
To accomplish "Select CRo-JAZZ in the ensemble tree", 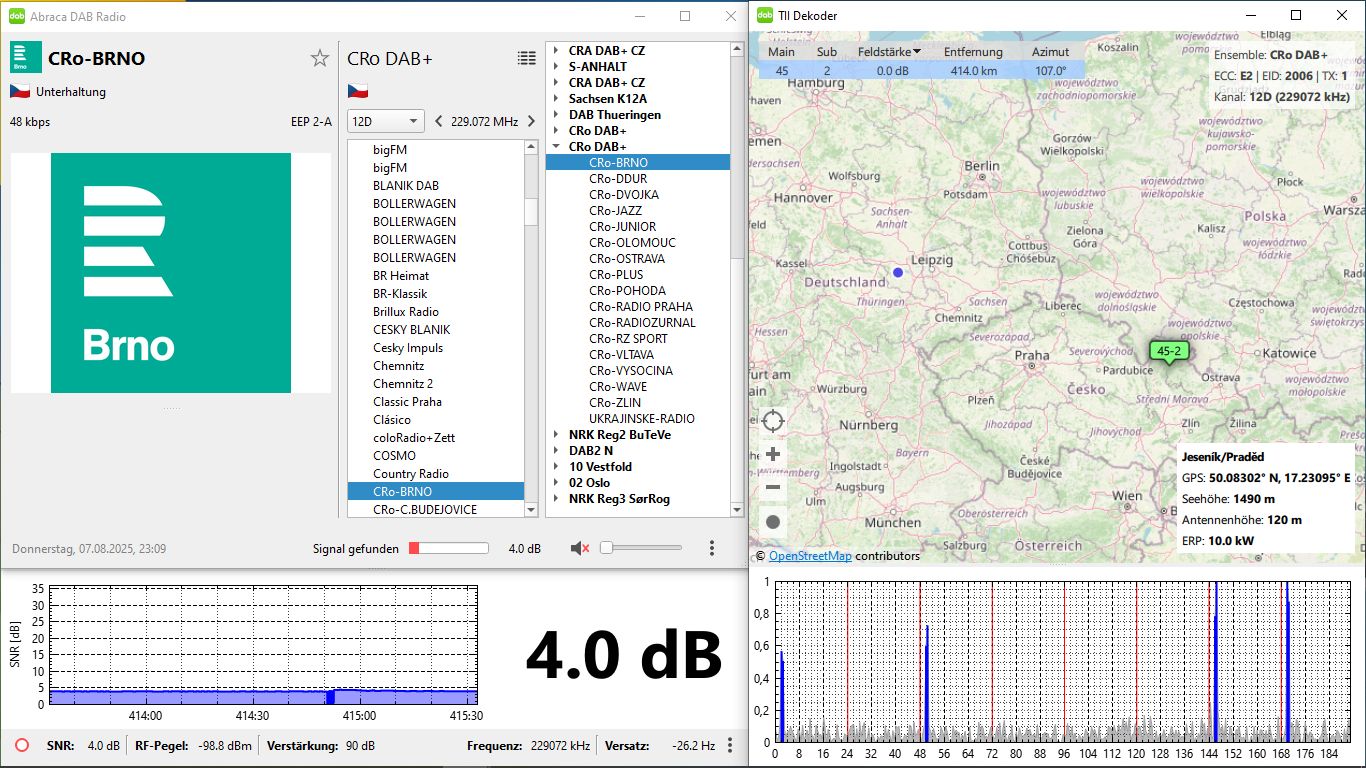I will tap(615, 211).
